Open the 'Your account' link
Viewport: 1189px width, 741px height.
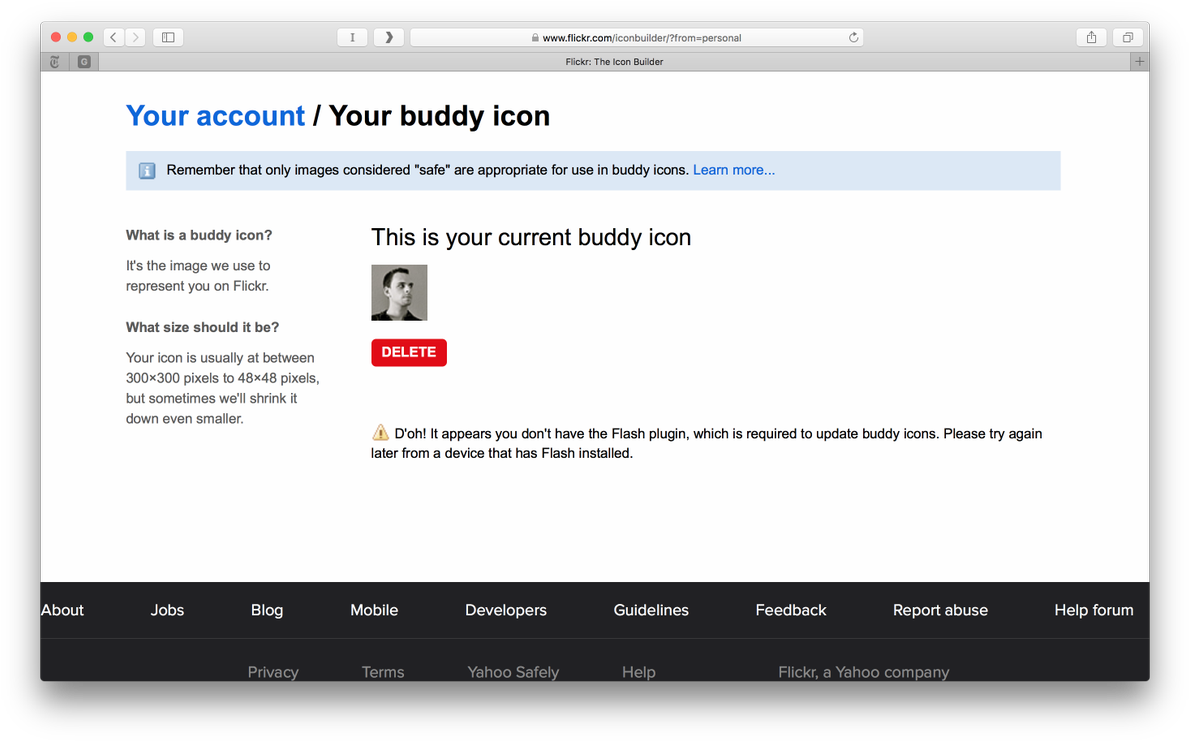point(215,116)
